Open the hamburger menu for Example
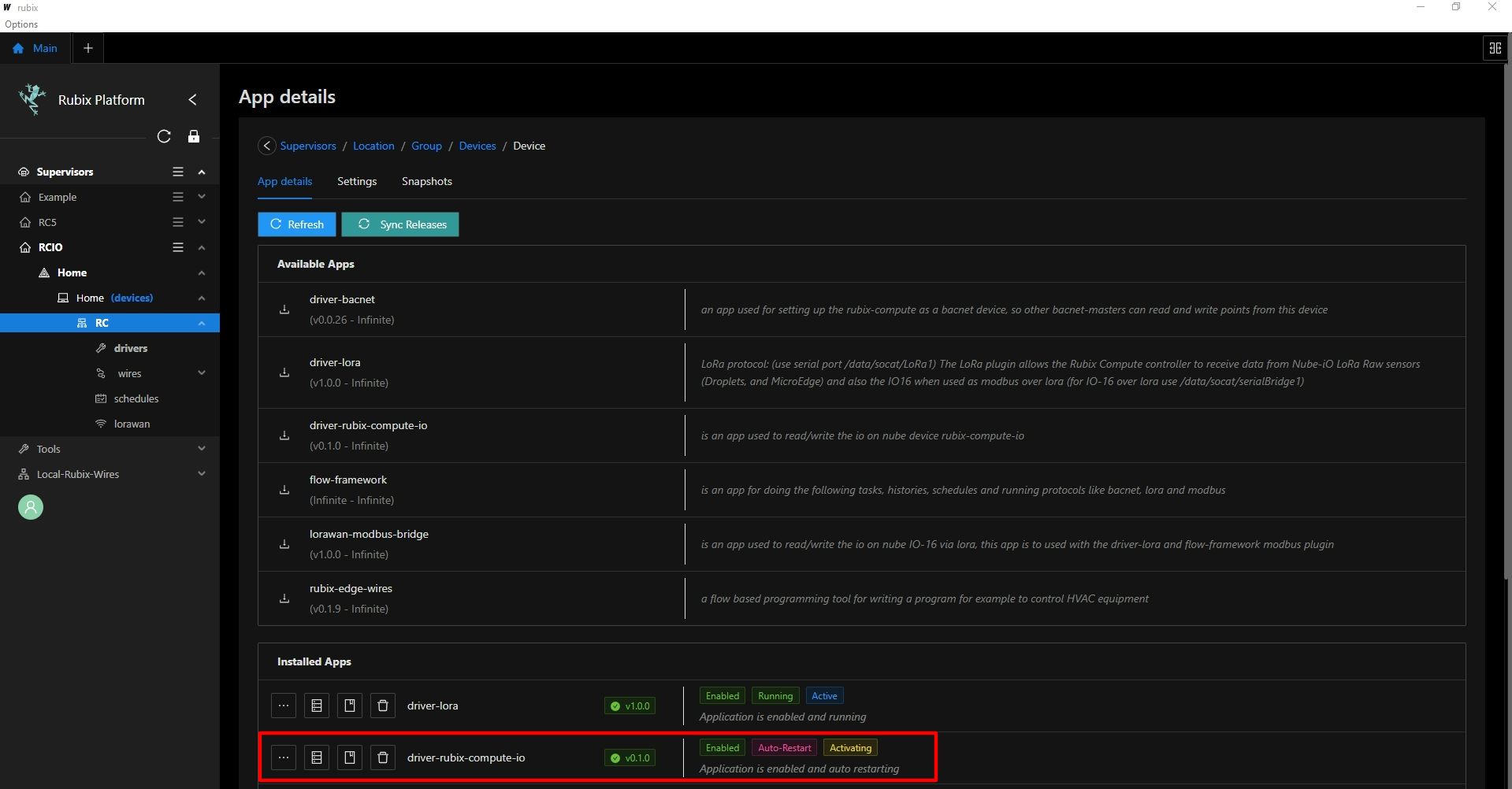This screenshot has height=789, width=1512. click(x=178, y=197)
